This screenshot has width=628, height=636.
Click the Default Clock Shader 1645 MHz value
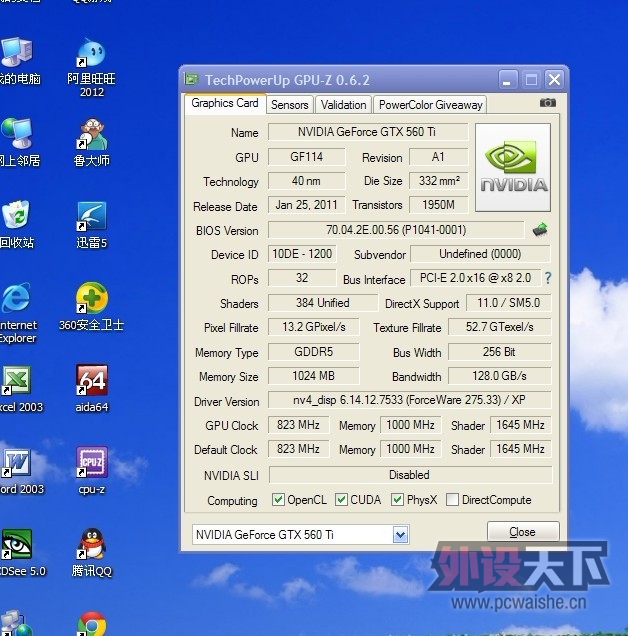point(520,449)
